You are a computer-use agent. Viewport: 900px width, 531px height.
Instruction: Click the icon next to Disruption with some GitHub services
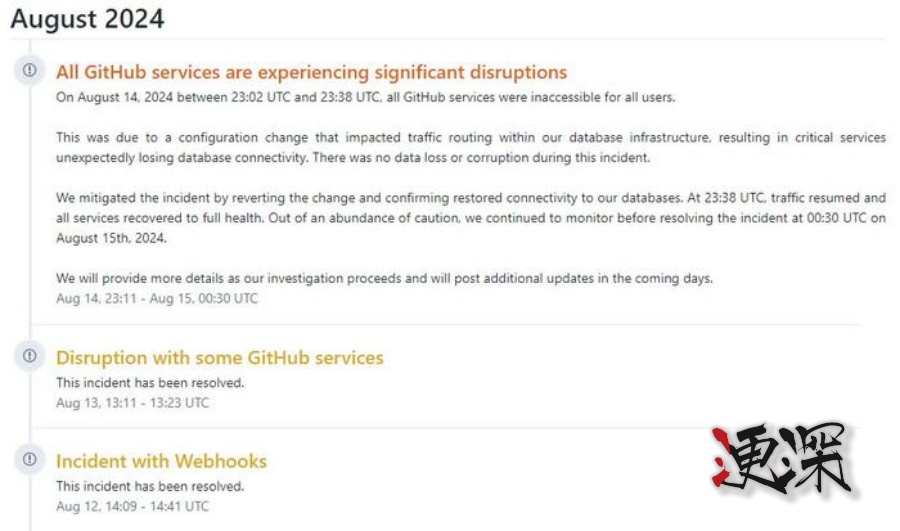(x=30, y=356)
